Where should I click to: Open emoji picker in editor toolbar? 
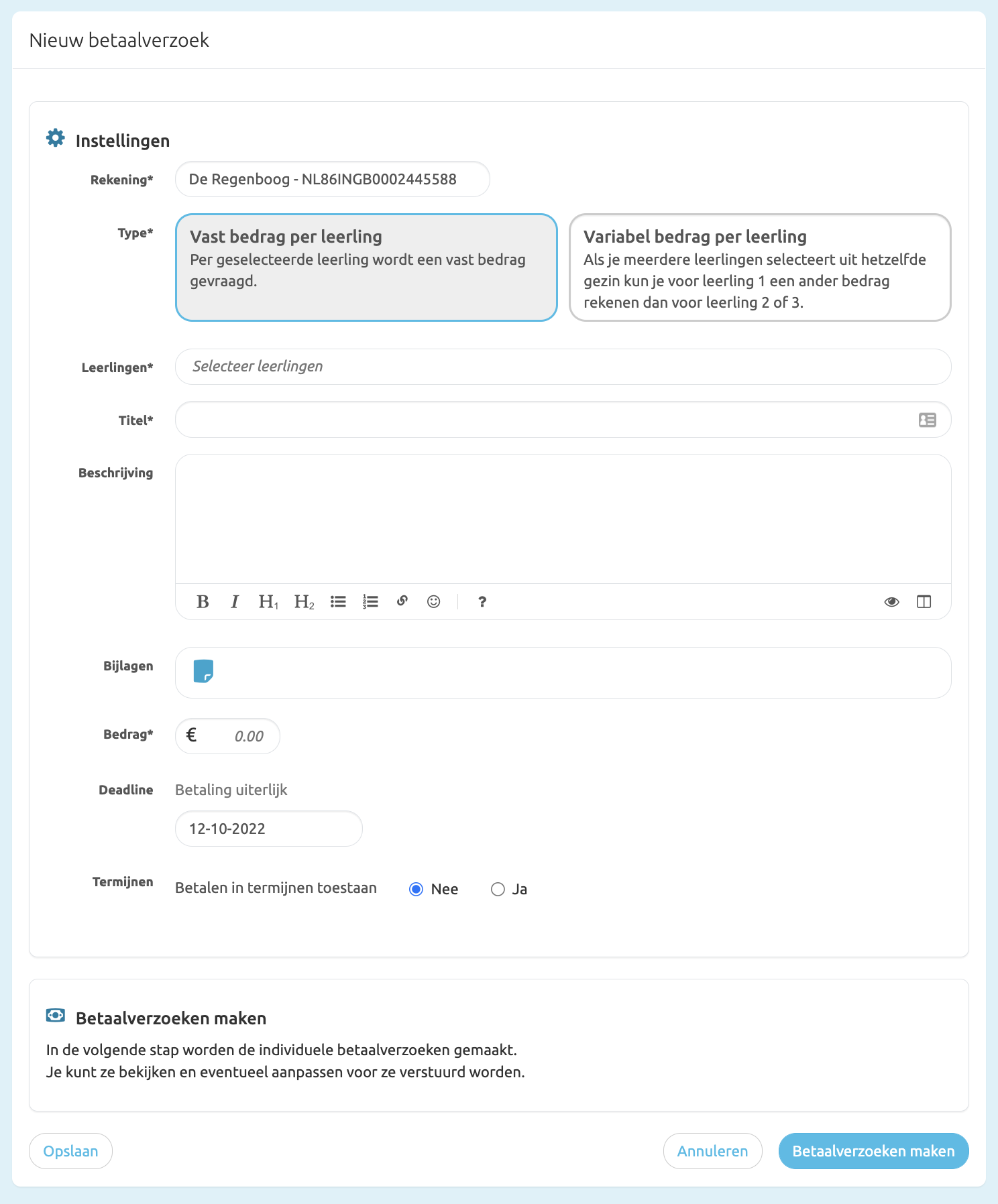click(434, 602)
